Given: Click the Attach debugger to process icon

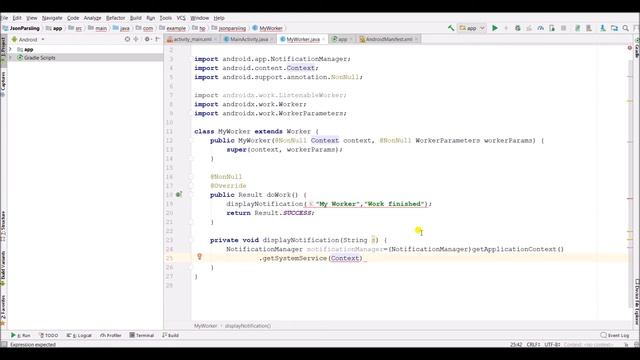Looking at the screenshot, I should pyautogui.click(x=552, y=28).
